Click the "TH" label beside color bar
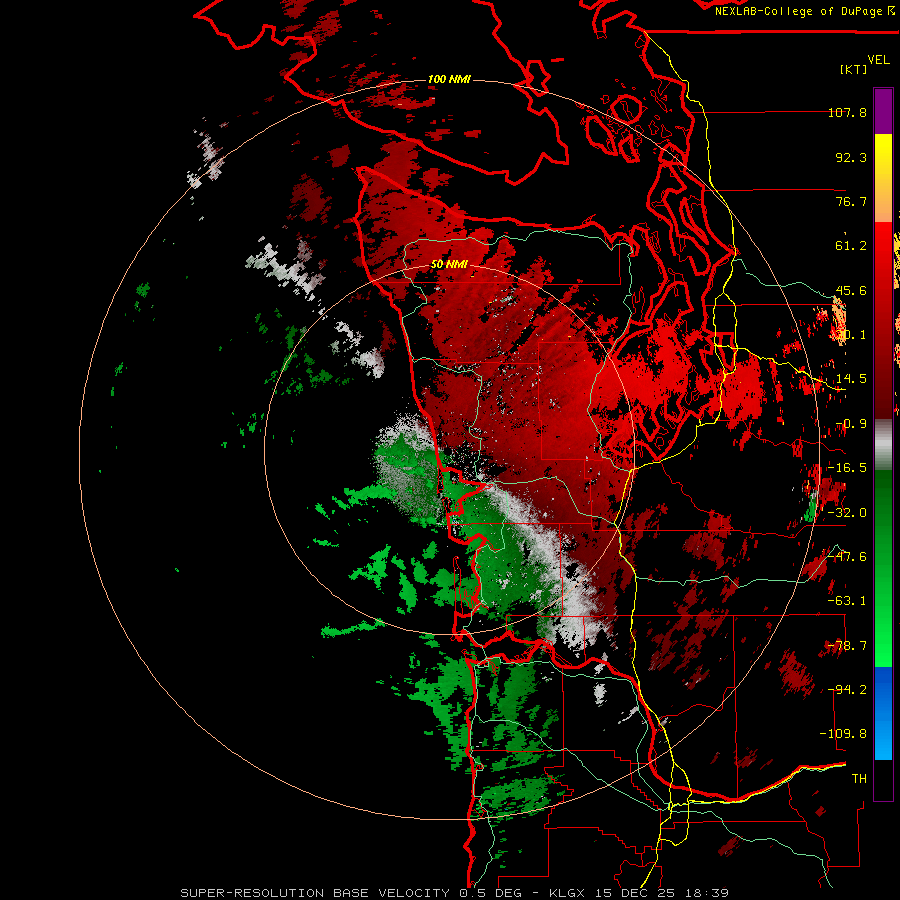Image resolution: width=900 pixels, height=900 pixels. click(859, 779)
